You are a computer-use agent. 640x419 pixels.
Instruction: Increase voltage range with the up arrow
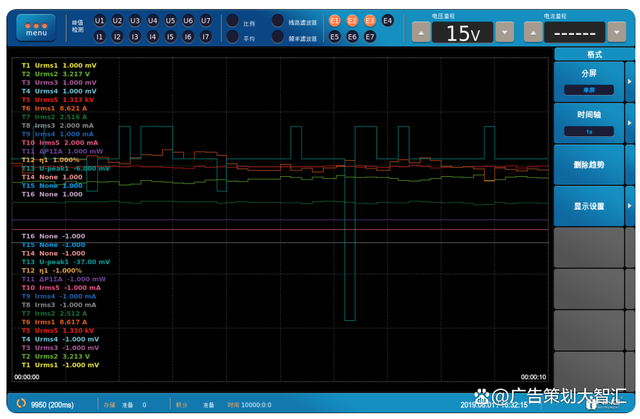(x=421, y=32)
